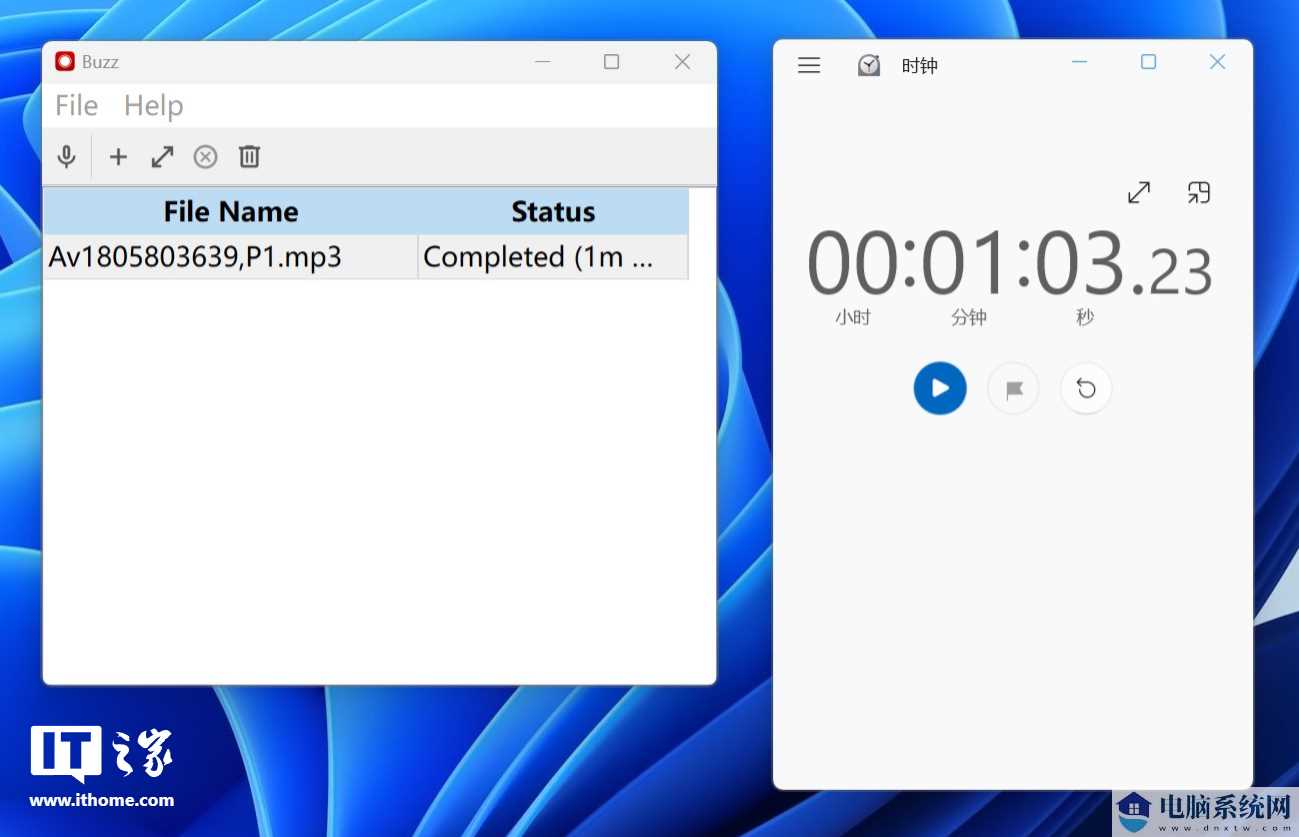Minimize the Buzz window
The width and height of the screenshot is (1299, 837).
pyautogui.click(x=542, y=62)
